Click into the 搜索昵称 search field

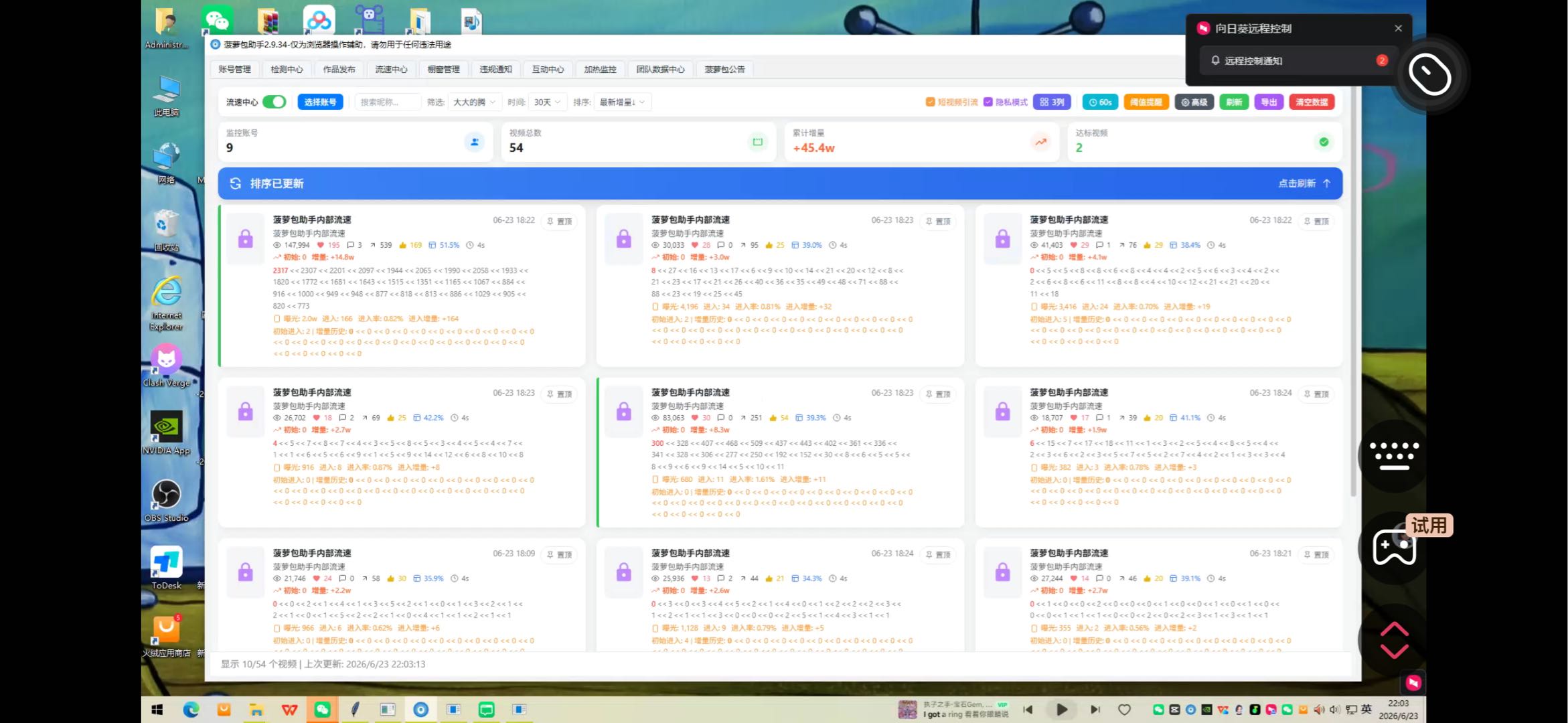(x=388, y=102)
